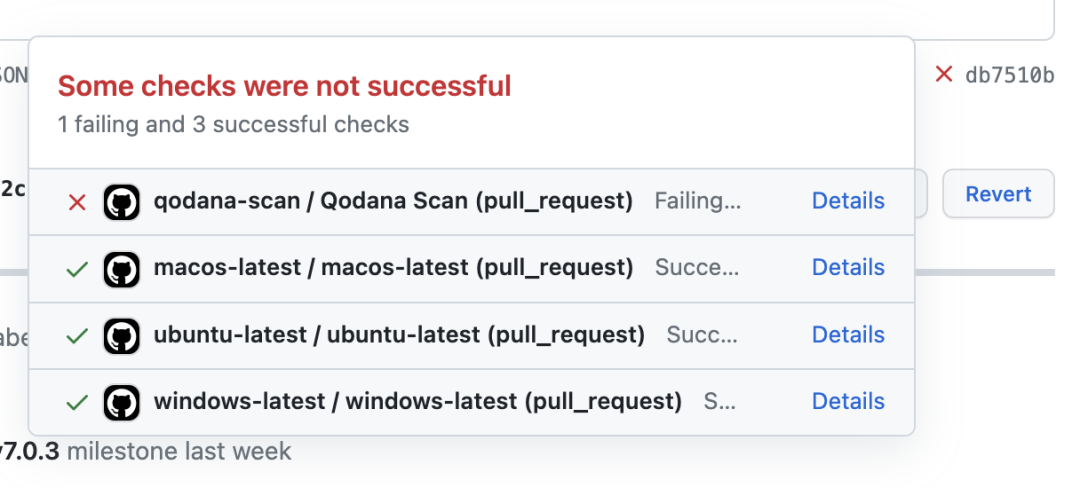Click the GitHub avatar icon beside qodana-scan

coord(122,202)
